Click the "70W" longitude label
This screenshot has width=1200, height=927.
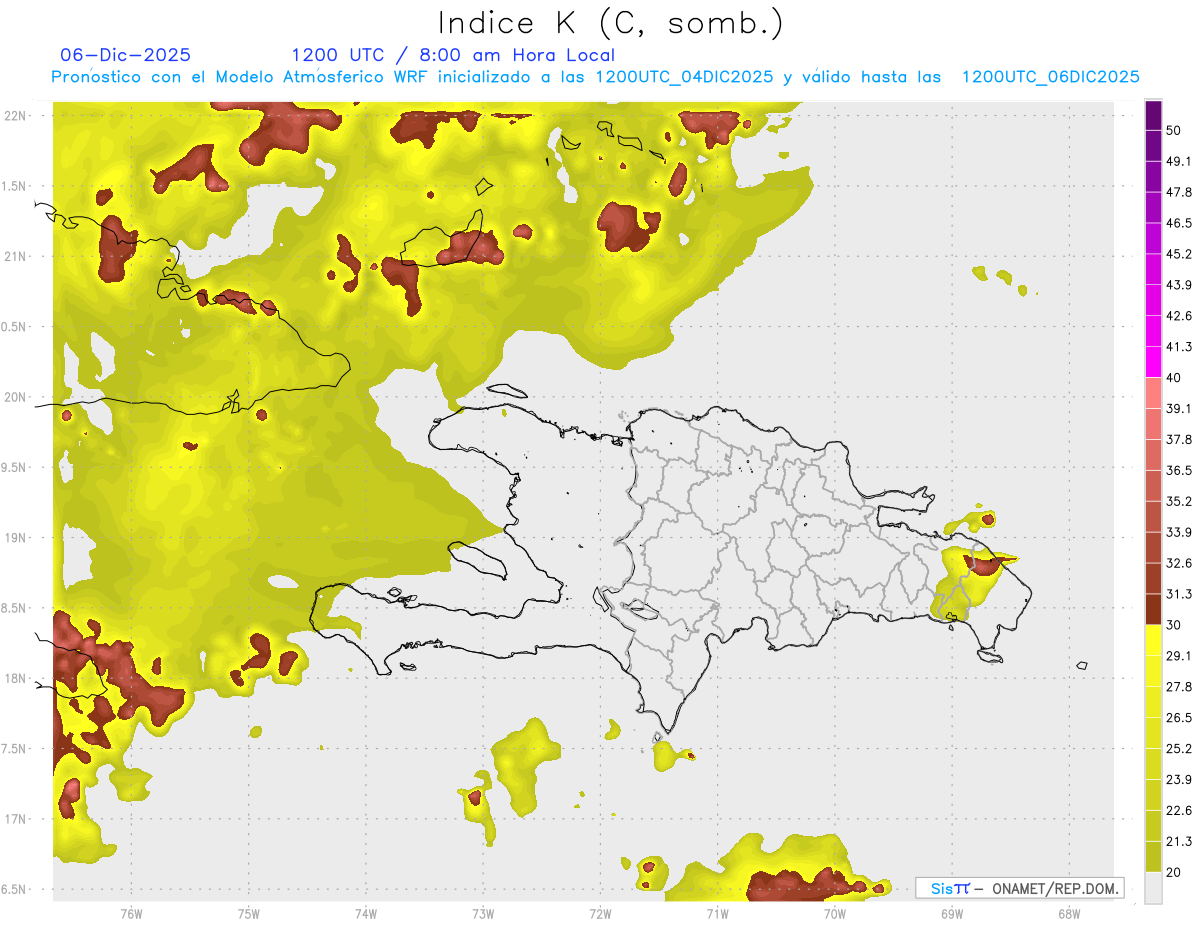click(x=834, y=914)
